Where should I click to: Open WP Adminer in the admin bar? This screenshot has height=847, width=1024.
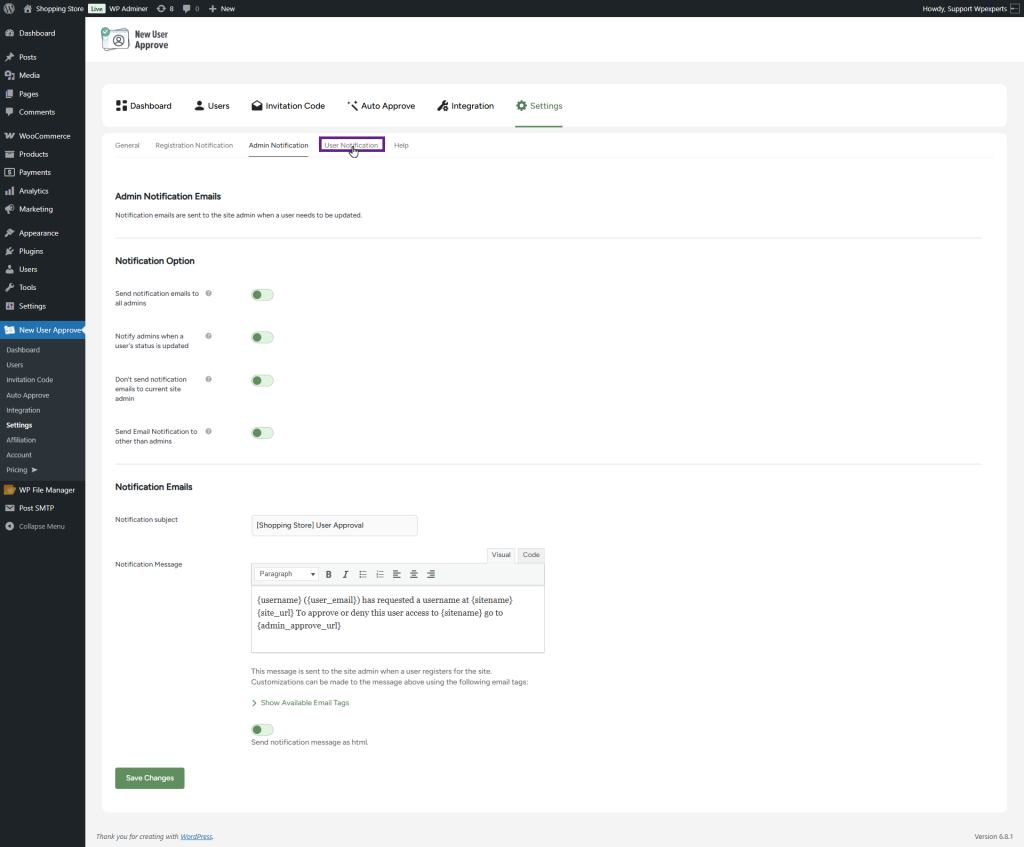(x=128, y=8)
